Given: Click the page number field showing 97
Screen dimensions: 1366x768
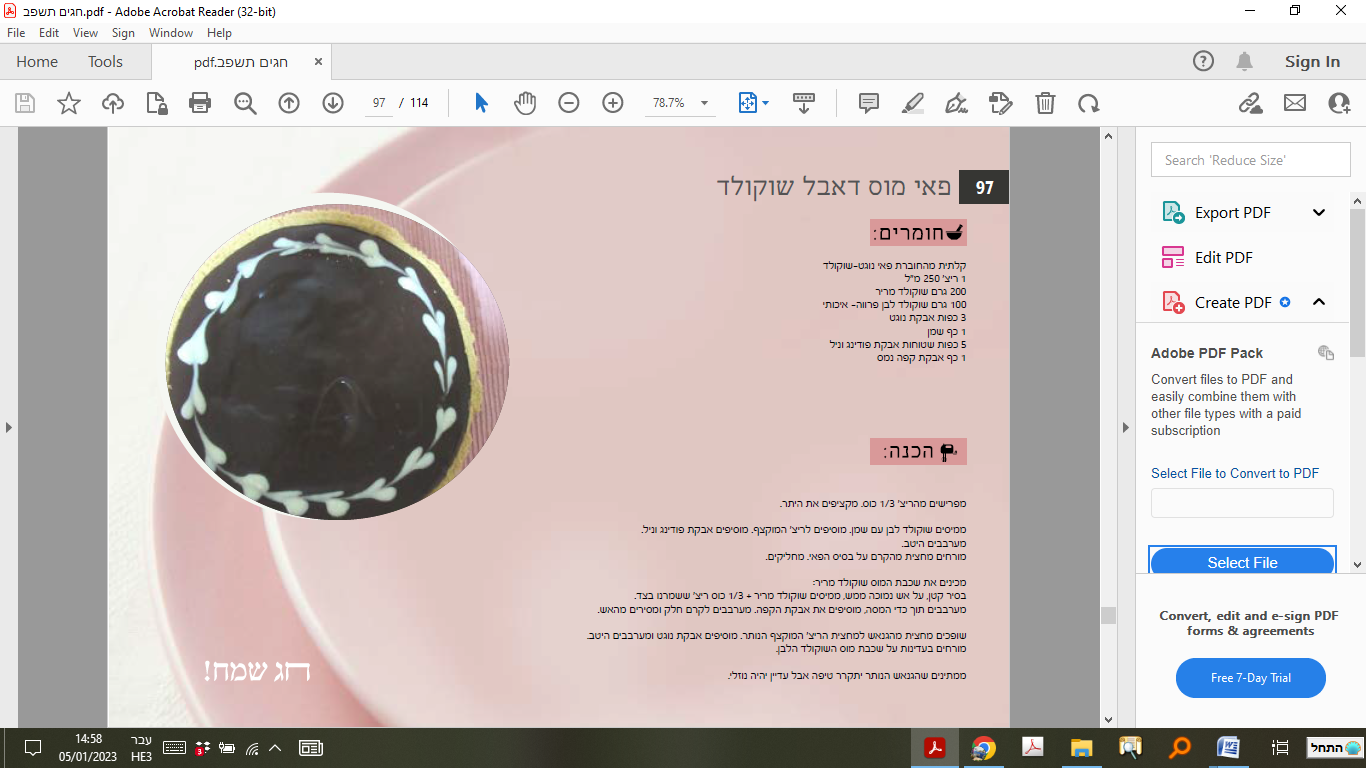Looking at the screenshot, I should click(x=378, y=103).
